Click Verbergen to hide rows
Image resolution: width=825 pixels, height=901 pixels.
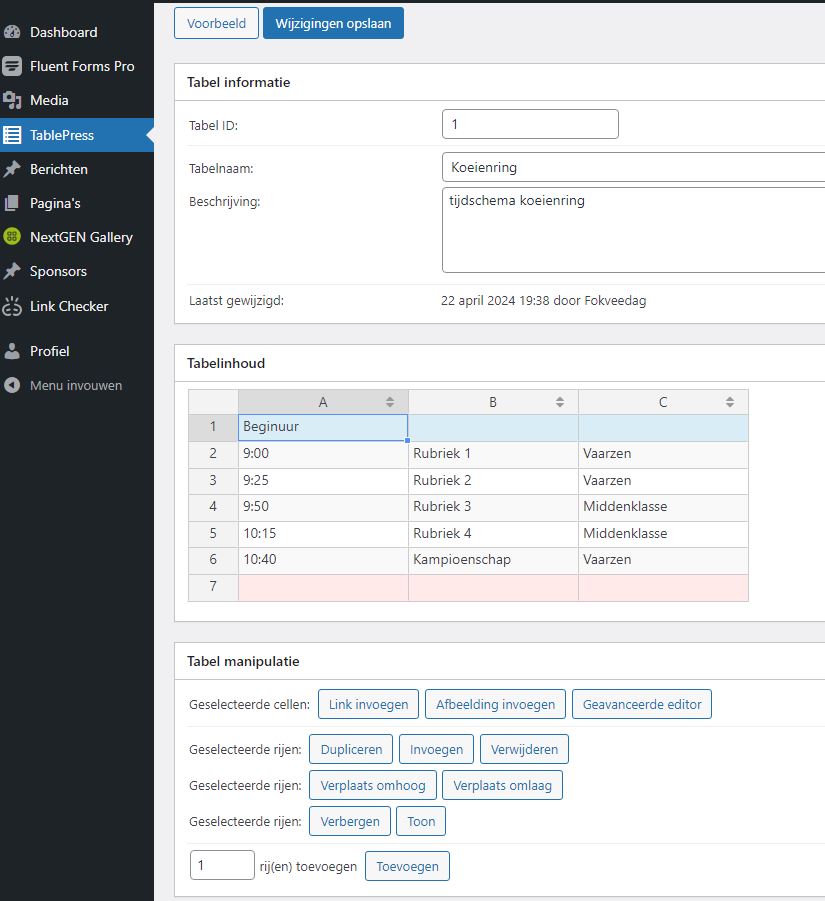point(350,822)
